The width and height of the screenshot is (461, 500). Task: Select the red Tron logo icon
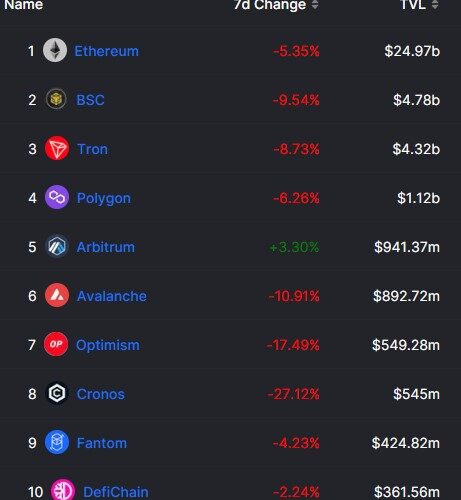click(x=57, y=148)
